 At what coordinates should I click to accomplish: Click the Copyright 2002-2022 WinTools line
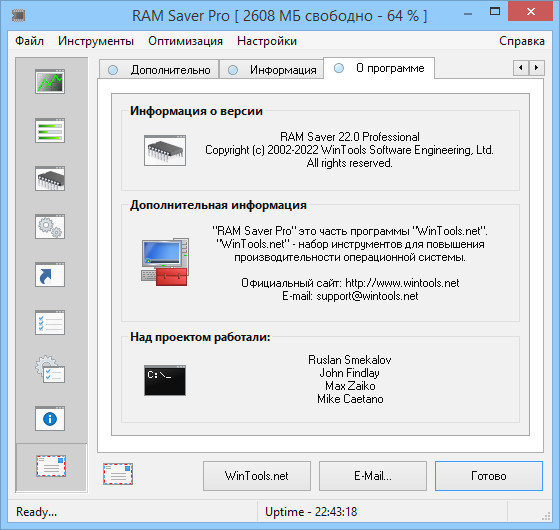[349, 150]
